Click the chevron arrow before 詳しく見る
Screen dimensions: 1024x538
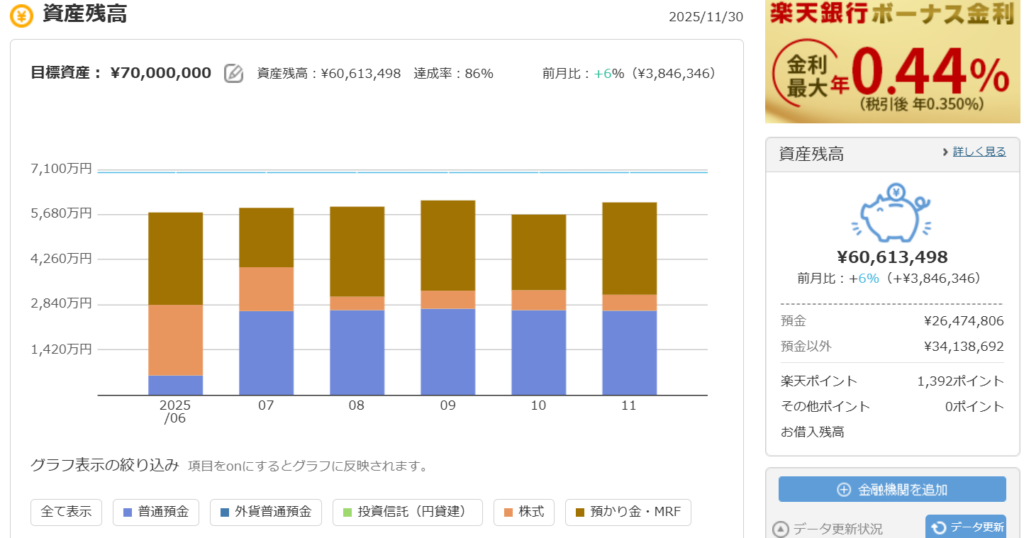pos(944,152)
